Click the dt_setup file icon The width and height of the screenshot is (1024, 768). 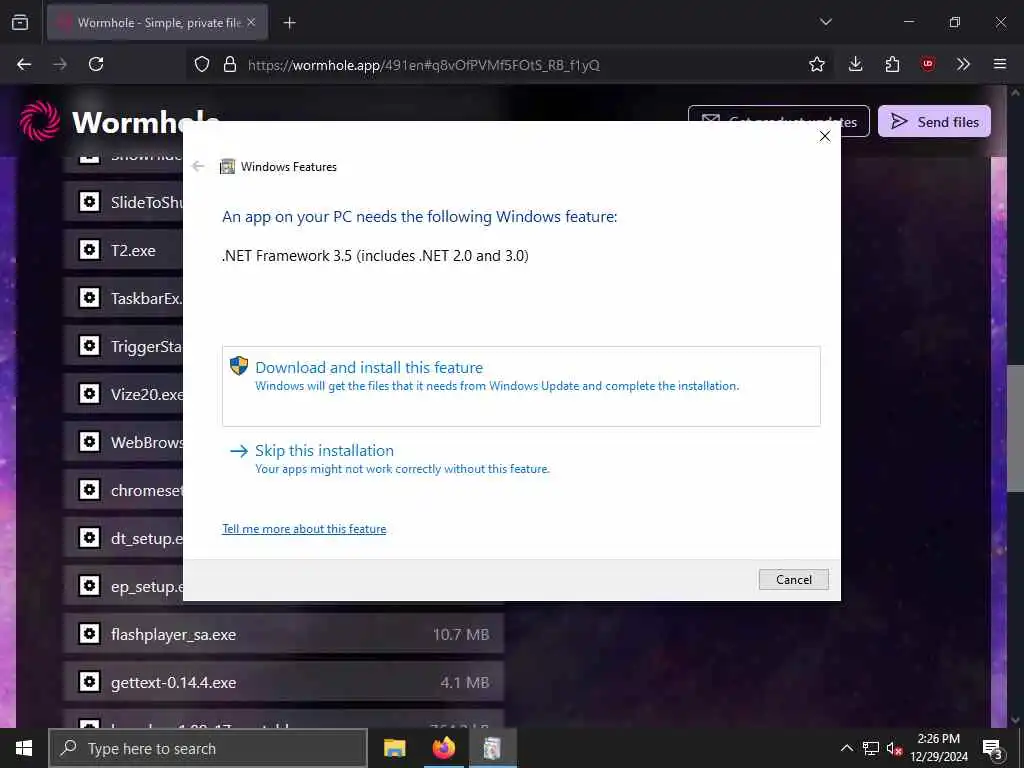pyautogui.click(x=89, y=537)
